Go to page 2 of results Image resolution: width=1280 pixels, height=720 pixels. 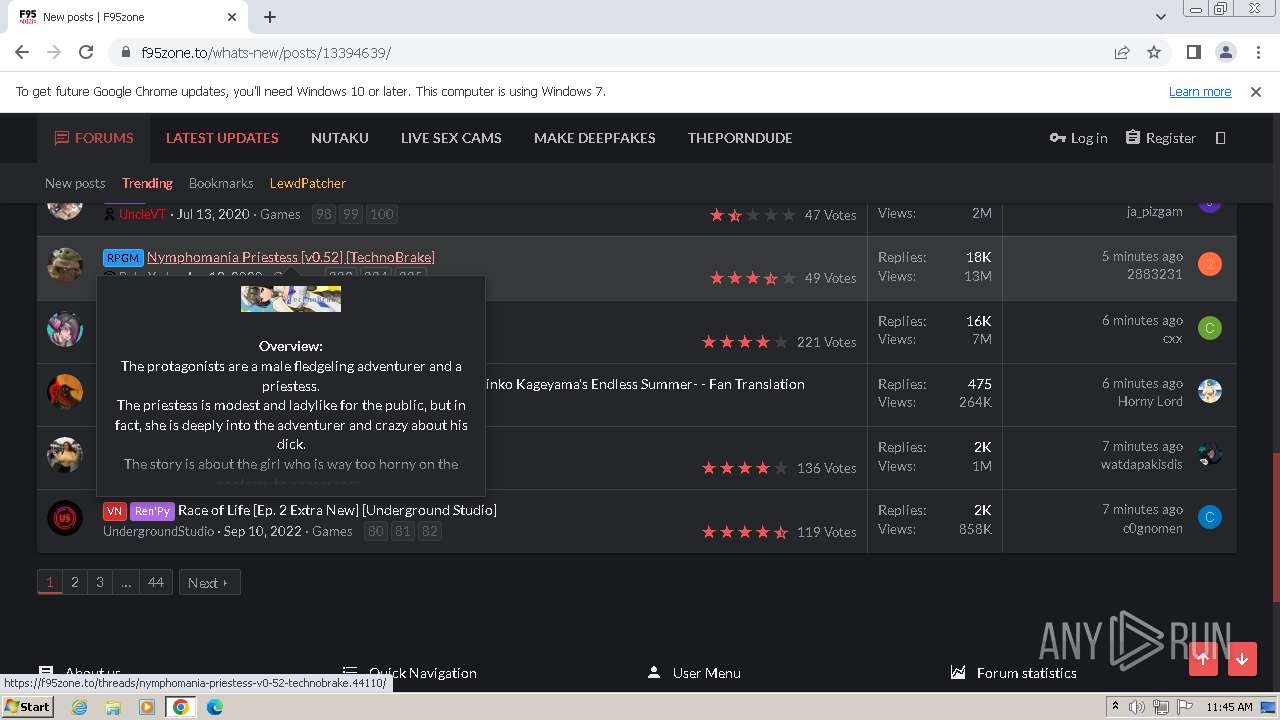pyautogui.click(x=74, y=582)
